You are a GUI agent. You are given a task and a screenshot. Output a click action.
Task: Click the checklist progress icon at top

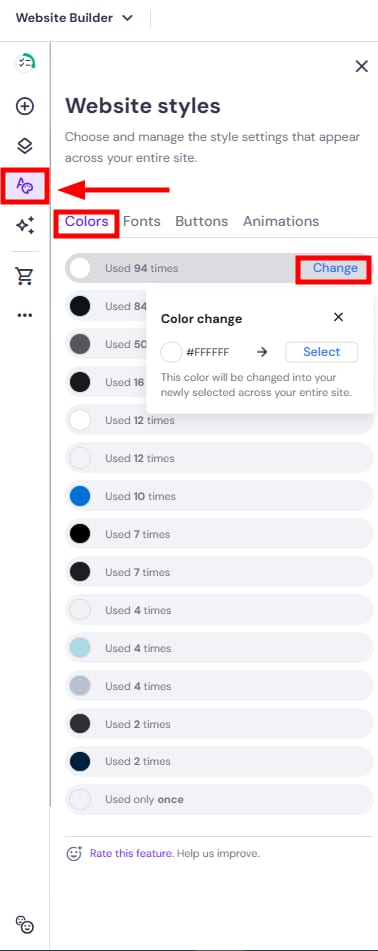click(x=25, y=62)
